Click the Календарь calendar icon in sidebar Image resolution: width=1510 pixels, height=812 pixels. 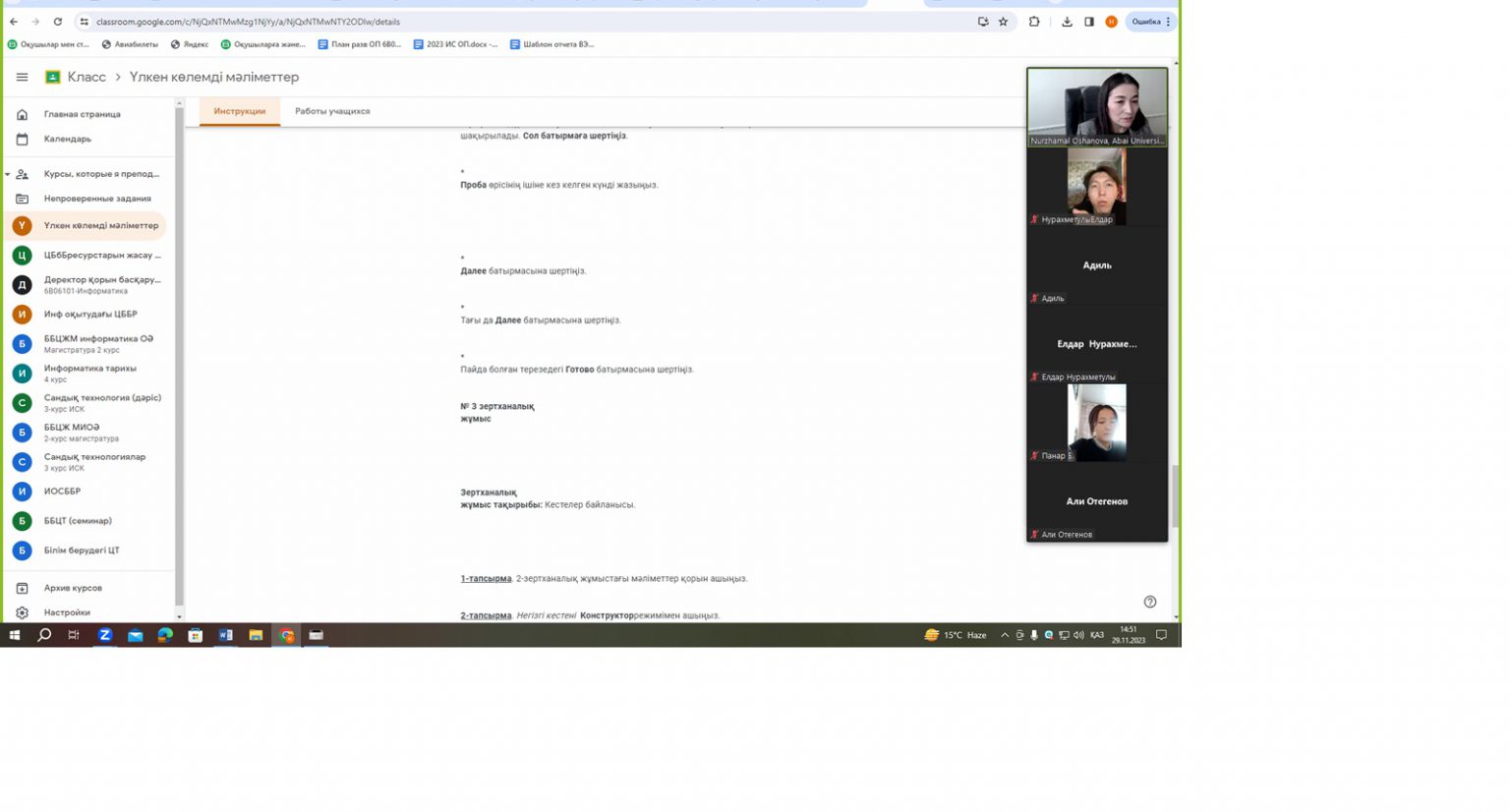pyautogui.click(x=22, y=139)
